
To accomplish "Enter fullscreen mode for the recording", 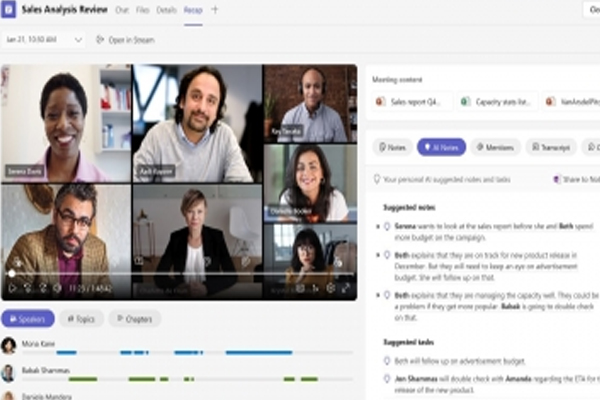I will 346,288.
